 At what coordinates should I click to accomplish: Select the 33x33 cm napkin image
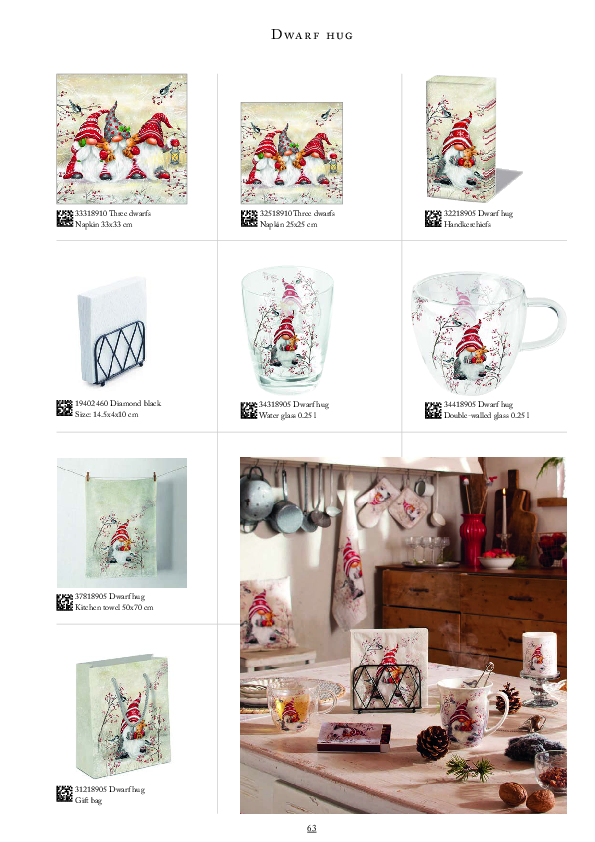coord(122,139)
